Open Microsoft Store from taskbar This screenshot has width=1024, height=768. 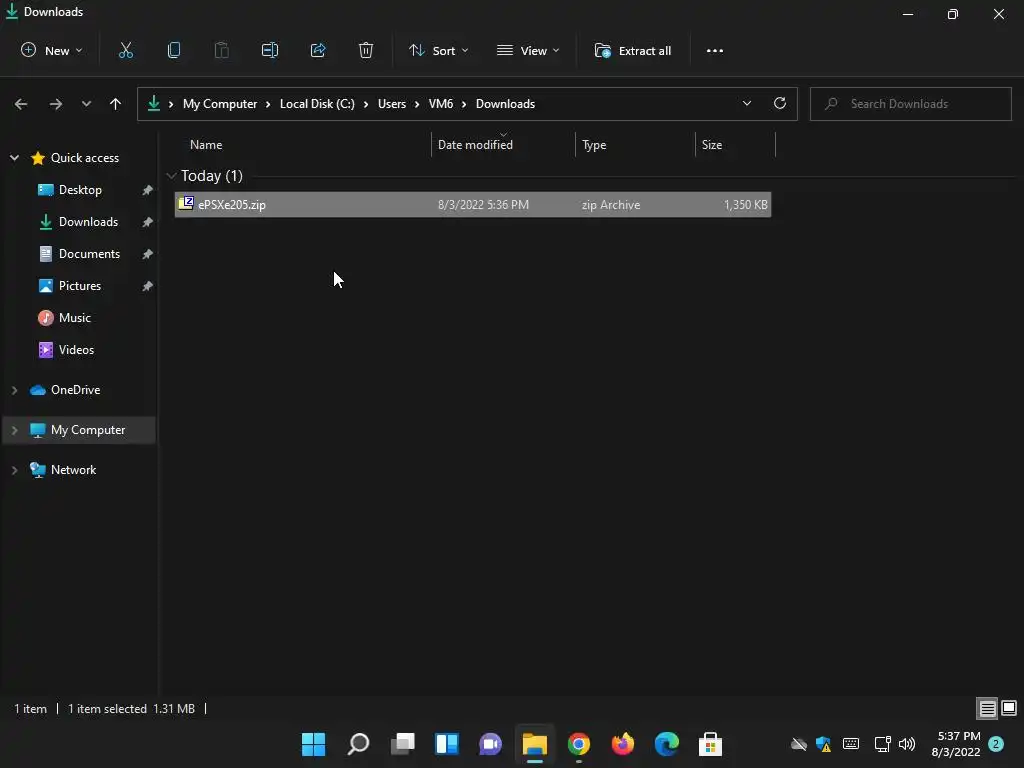point(711,744)
